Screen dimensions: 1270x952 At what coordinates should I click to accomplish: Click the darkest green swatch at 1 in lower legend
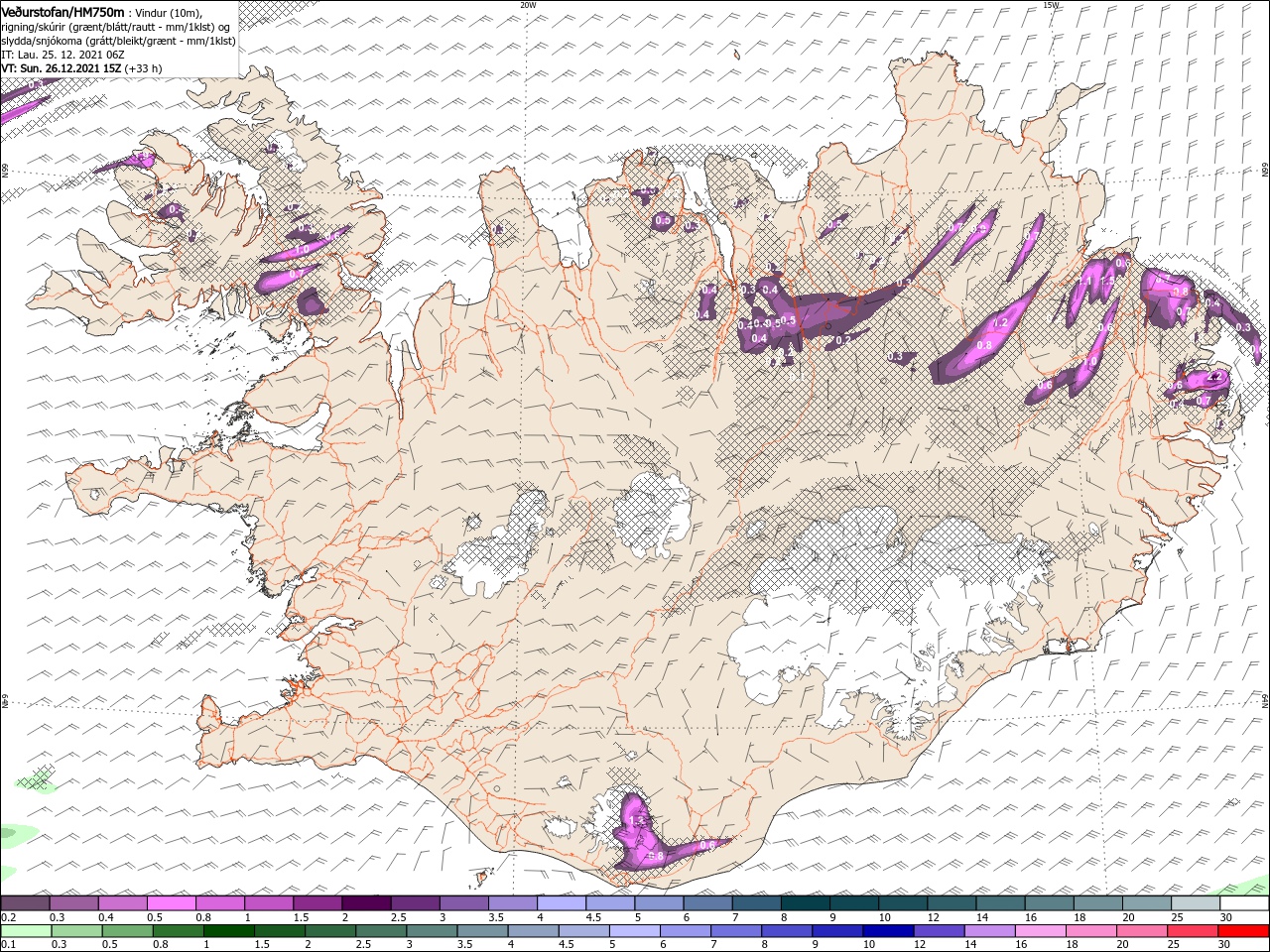pos(228,932)
